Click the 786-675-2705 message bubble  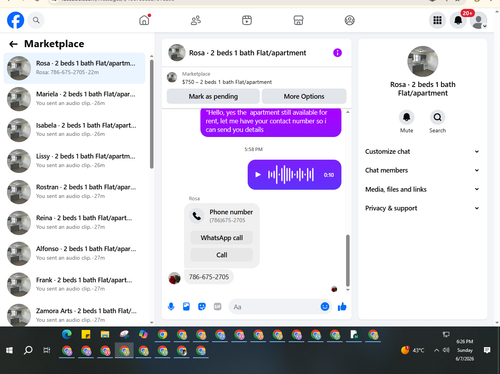click(x=209, y=277)
